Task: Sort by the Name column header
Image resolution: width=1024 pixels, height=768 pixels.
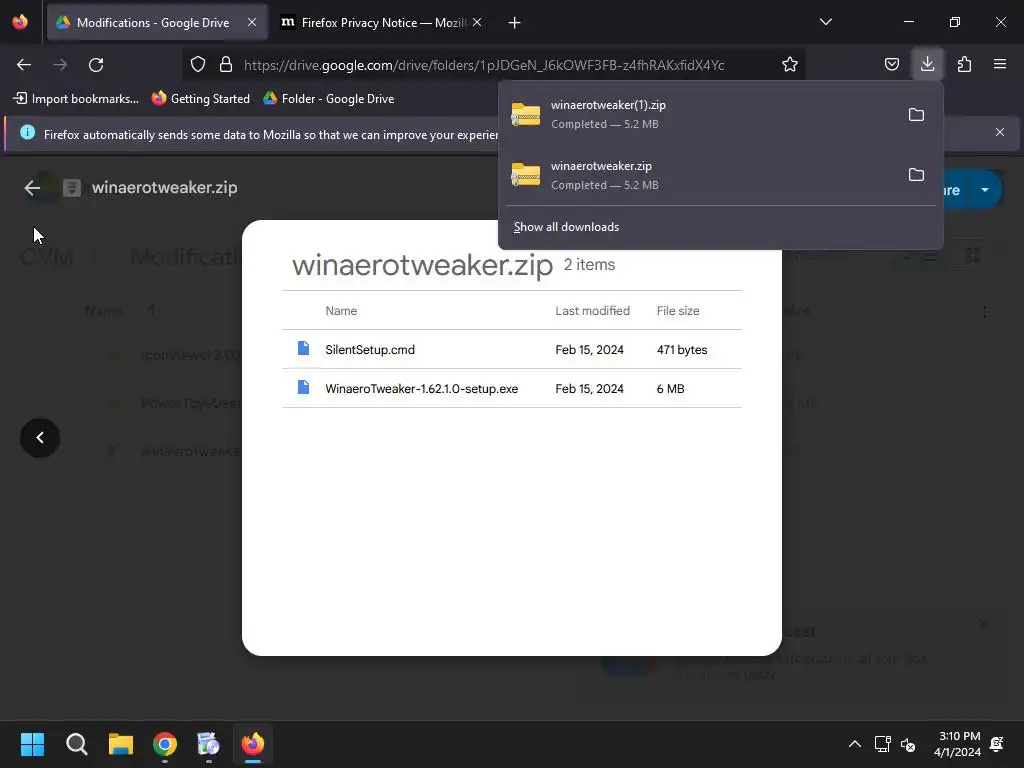Action: click(x=341, y=311)
